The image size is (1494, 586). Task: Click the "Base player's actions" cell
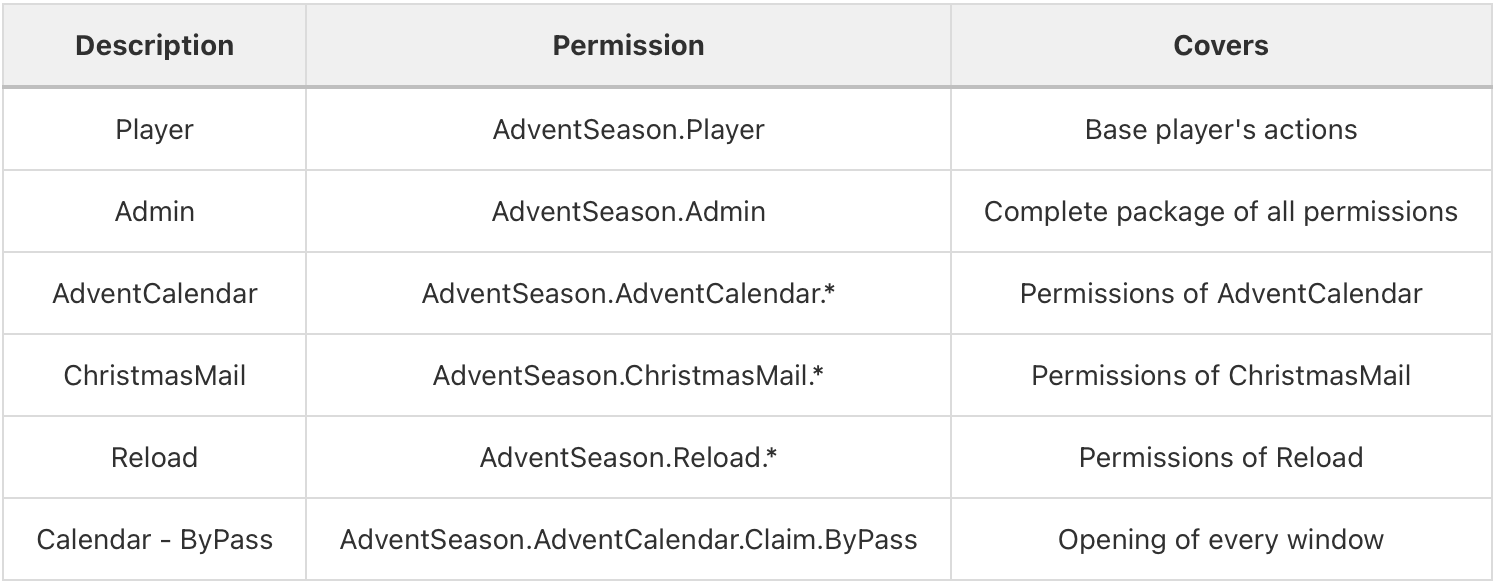click(1220, 130)
